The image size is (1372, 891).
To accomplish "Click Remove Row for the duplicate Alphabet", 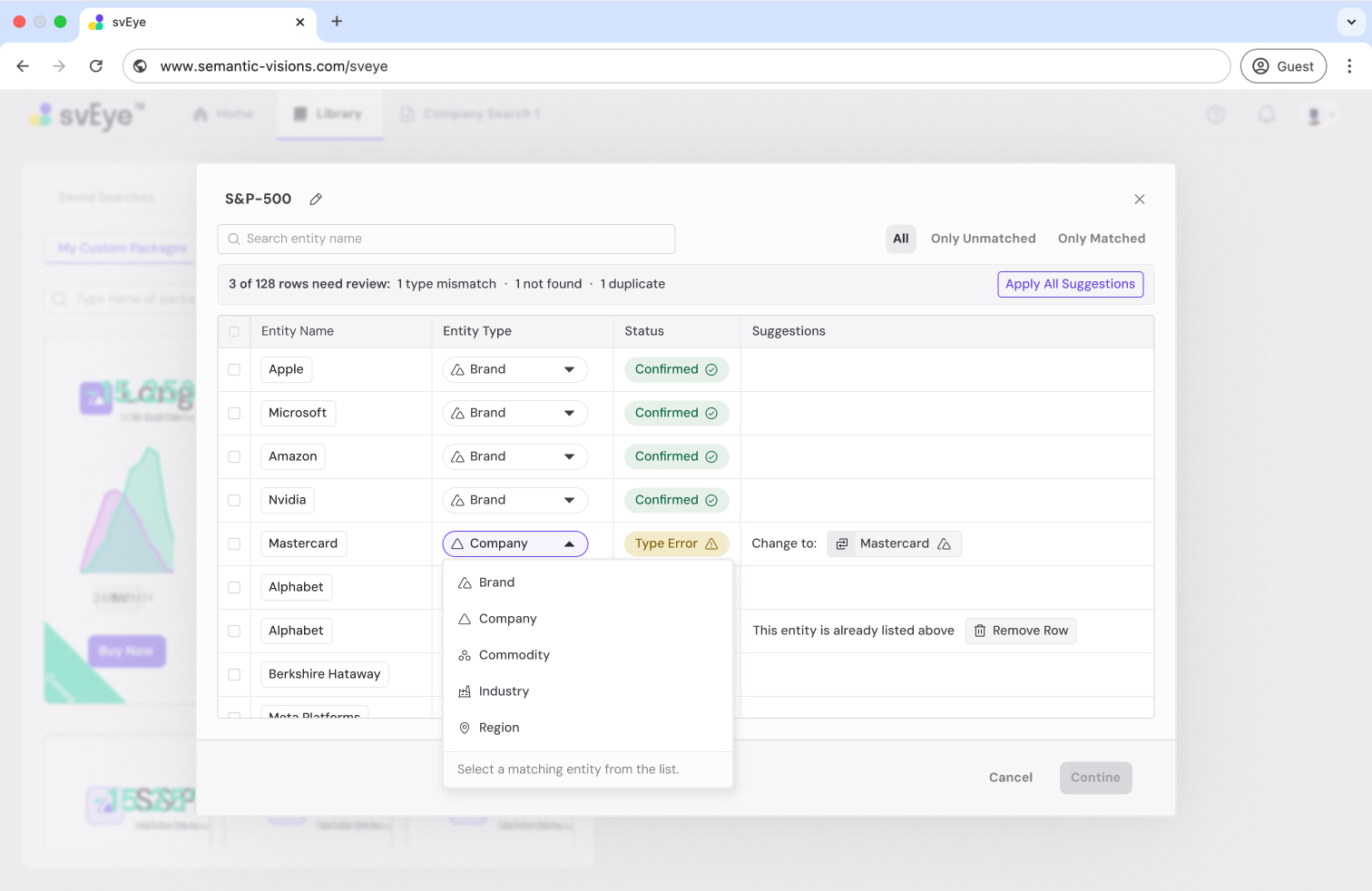I will click(x=1021, y=631).
